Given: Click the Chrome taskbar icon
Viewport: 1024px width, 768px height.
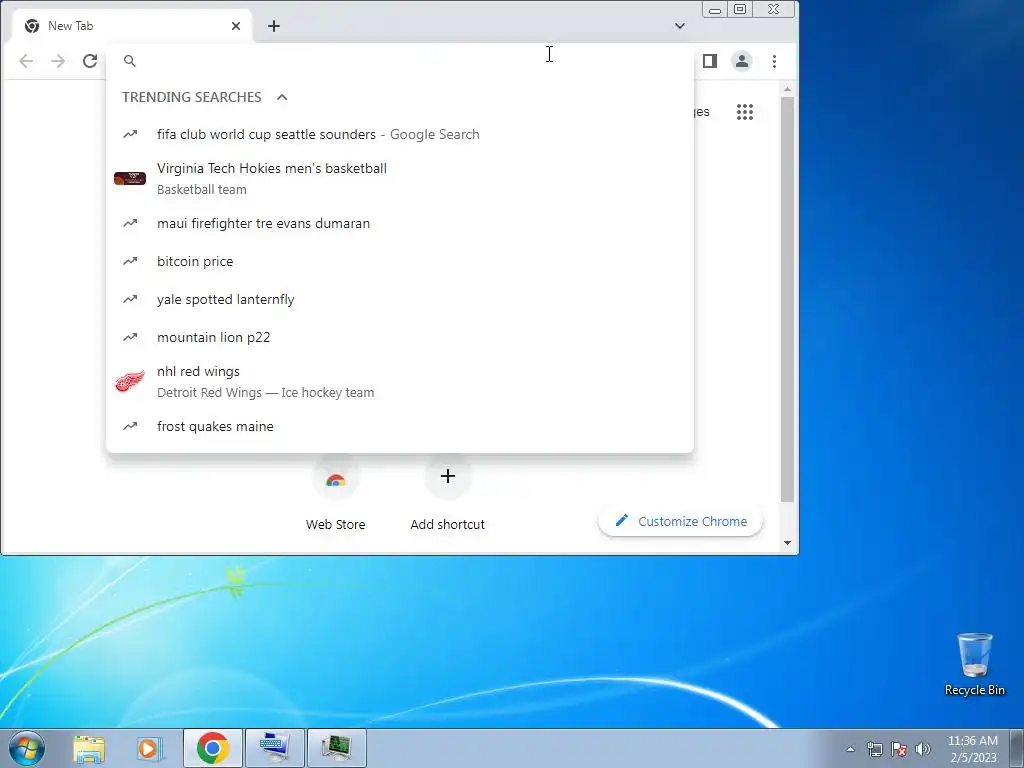Looking at the screenshot, I should tap(213, 748).
